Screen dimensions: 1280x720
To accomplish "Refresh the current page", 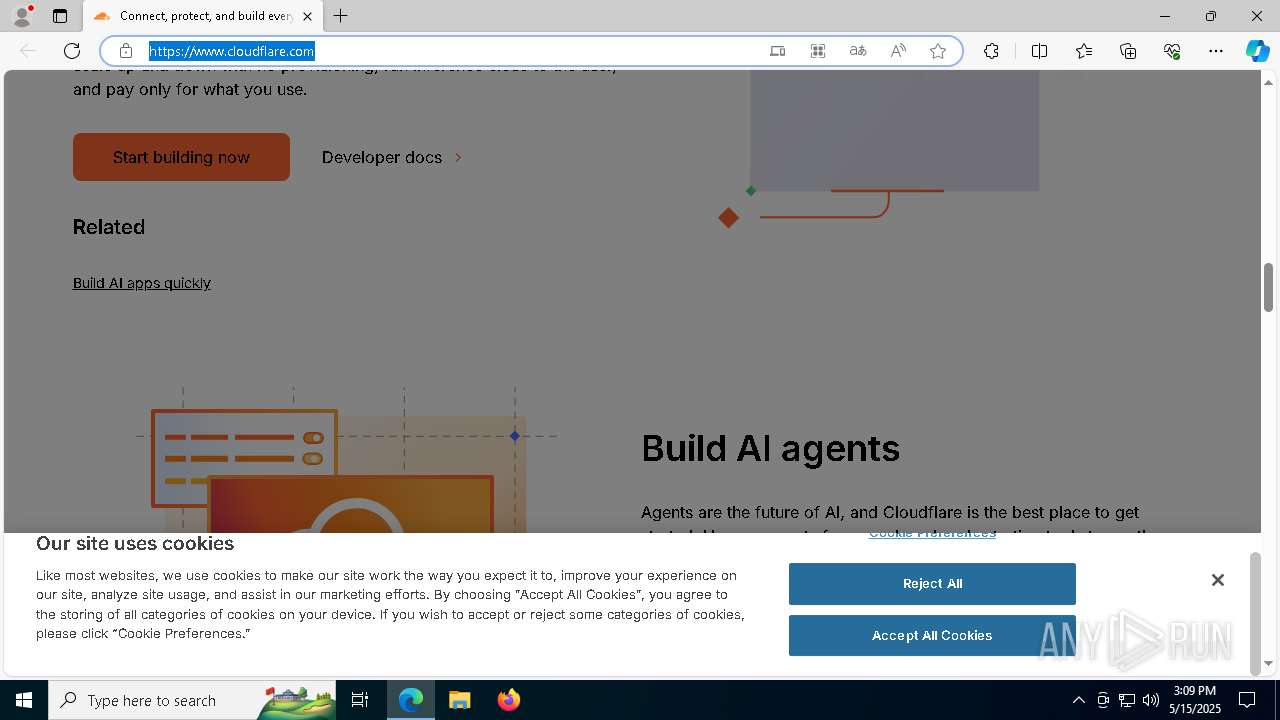I will 72,51.
